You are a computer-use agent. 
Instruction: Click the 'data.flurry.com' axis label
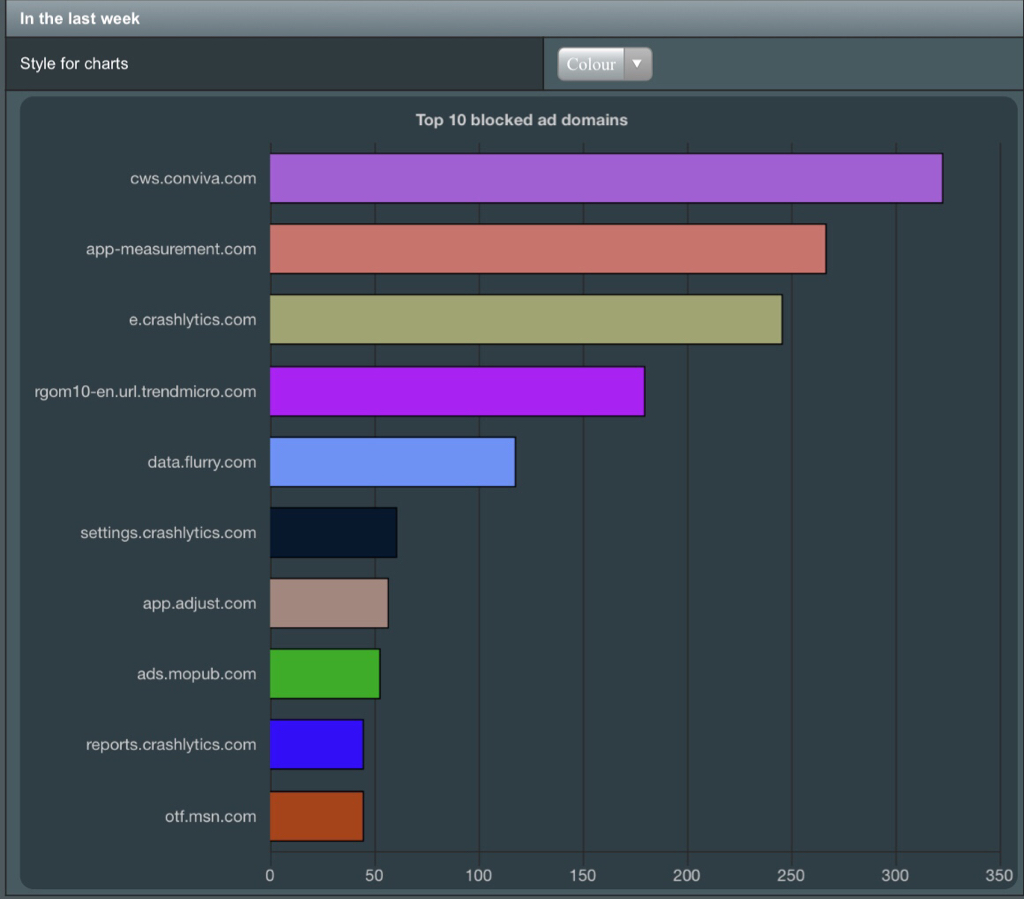point(202,462)
